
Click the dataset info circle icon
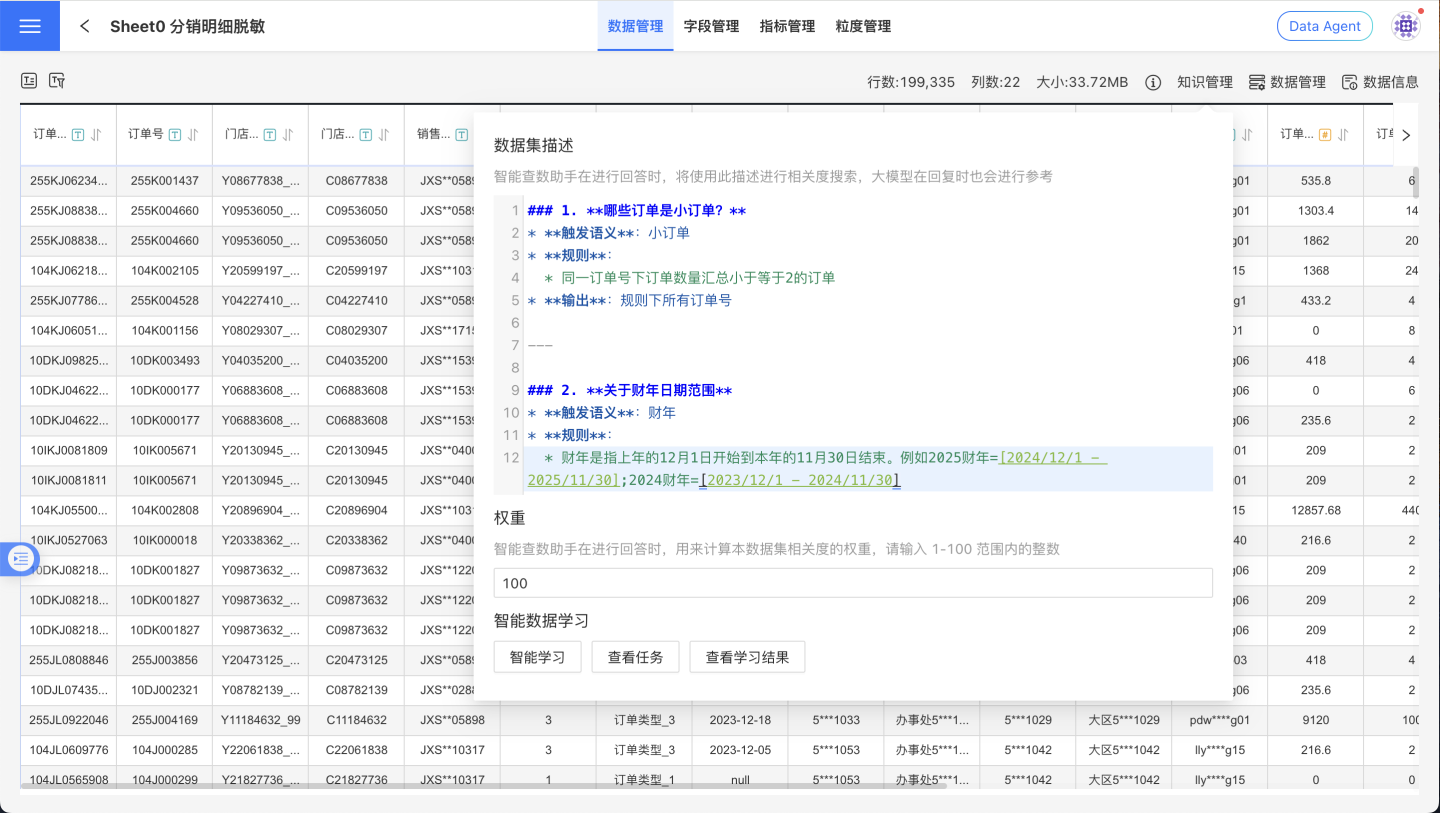tap(1153, 82)
